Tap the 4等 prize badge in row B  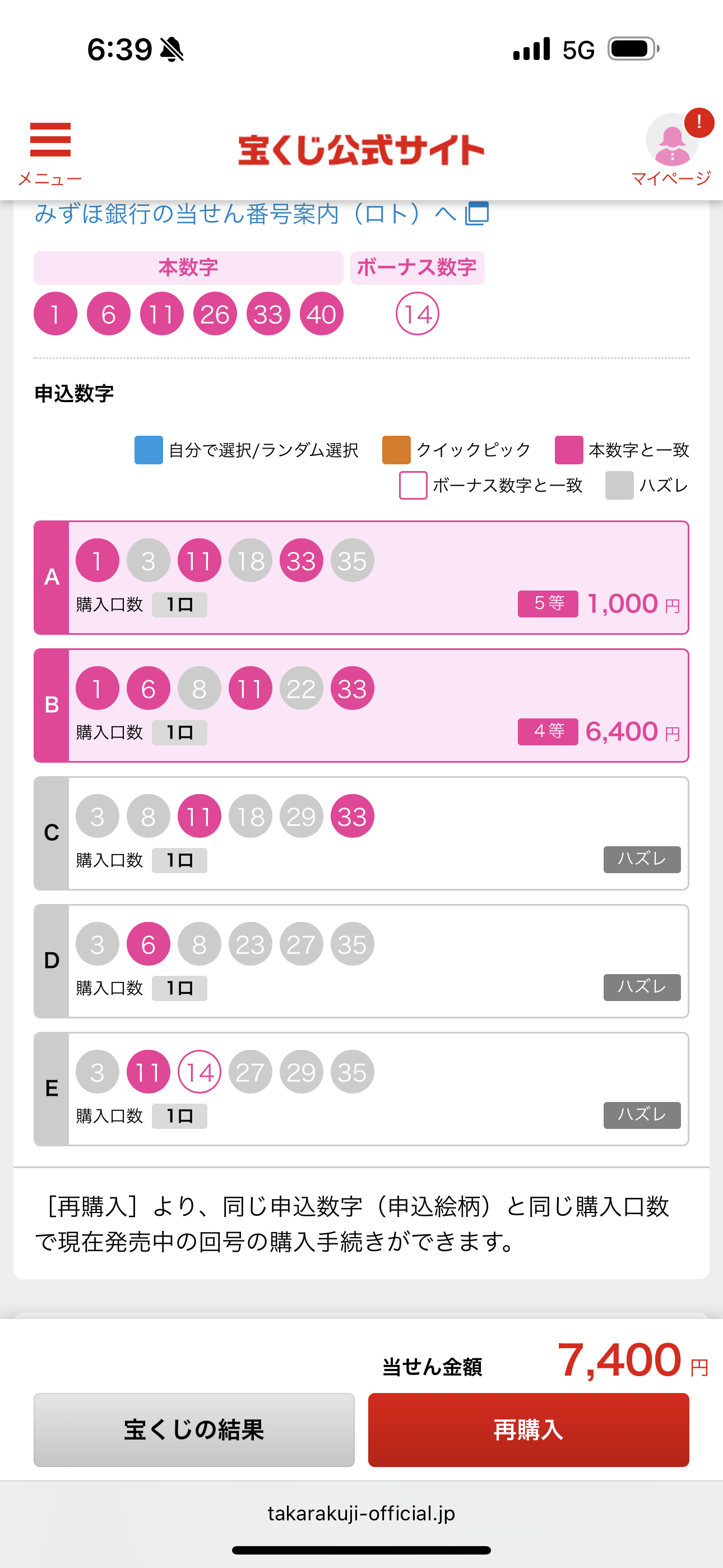point(548,732)
